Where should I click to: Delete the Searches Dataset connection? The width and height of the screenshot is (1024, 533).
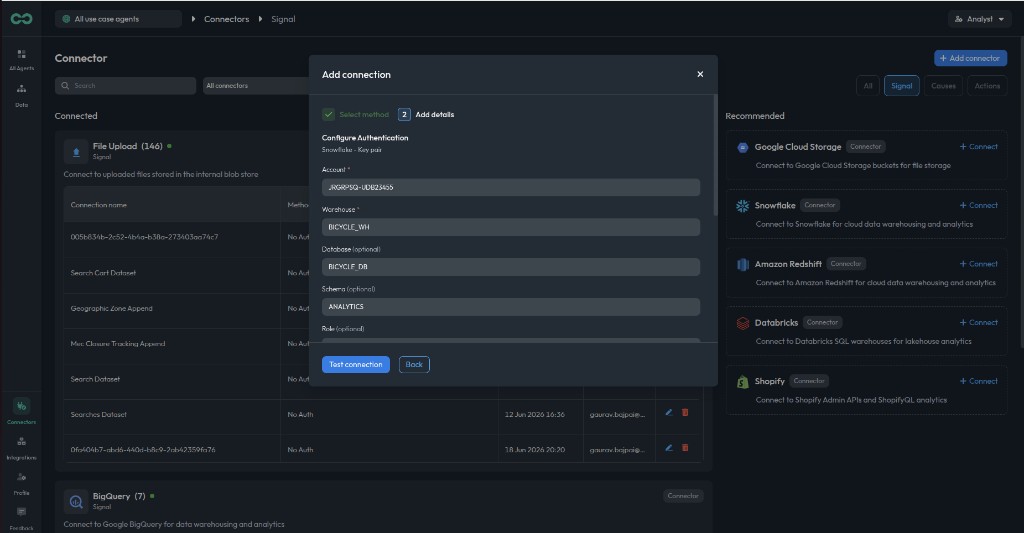point(685,412)
